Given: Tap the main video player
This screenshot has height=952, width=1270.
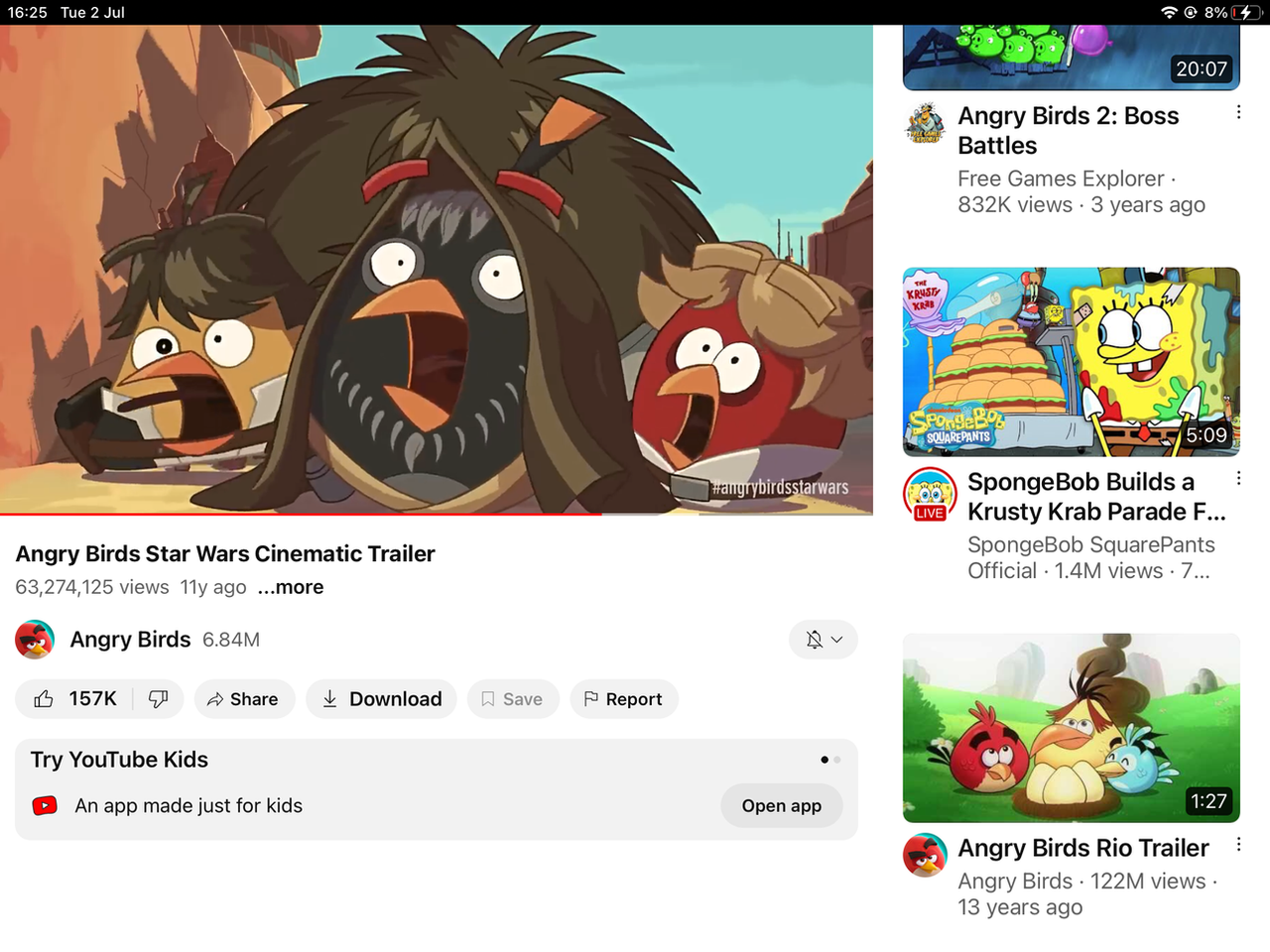Looking at the screenshot, I should (437, 269).
